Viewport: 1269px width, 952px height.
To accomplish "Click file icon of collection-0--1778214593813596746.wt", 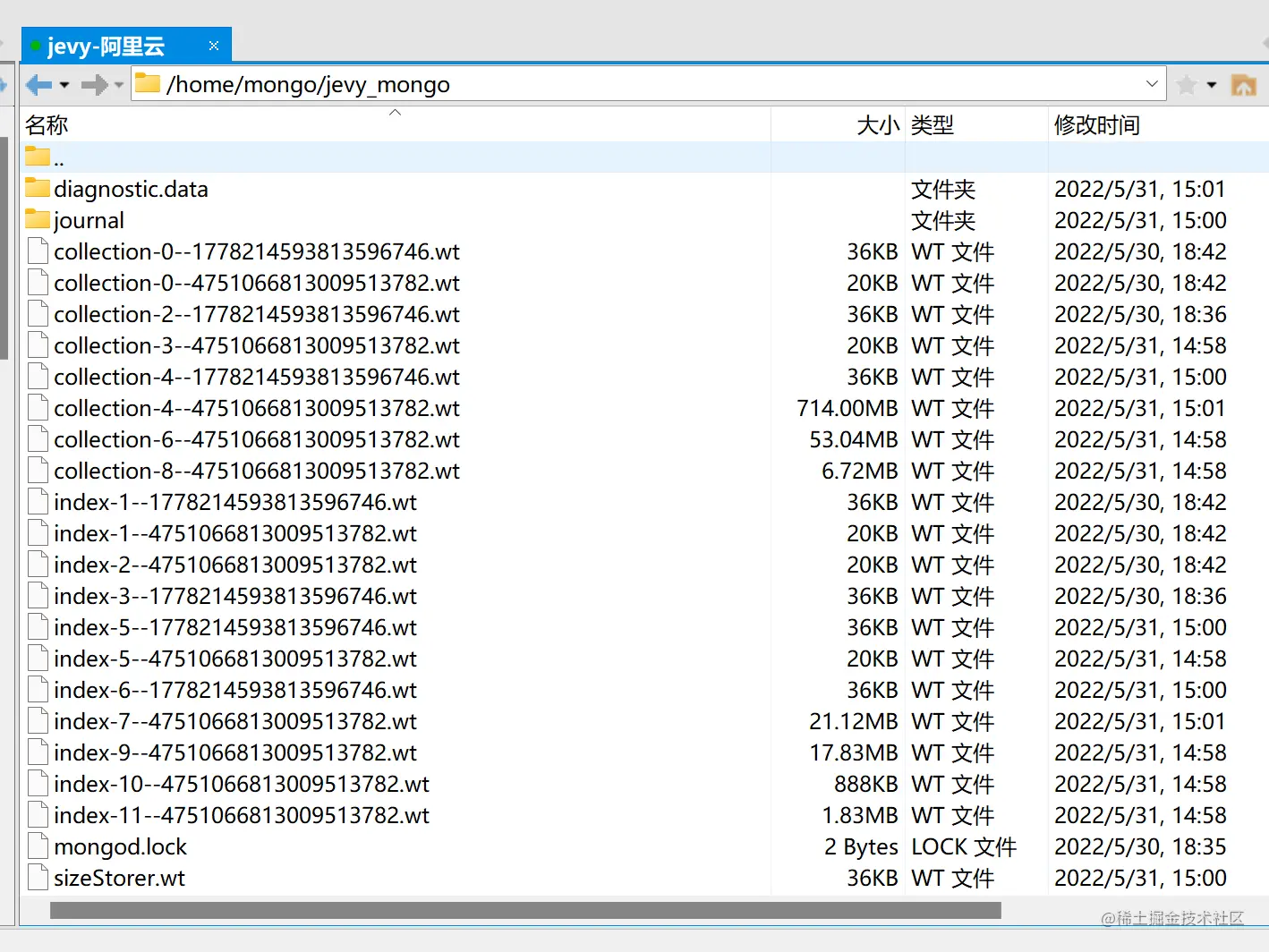I will pyautogui.click(x=38, y=251).
